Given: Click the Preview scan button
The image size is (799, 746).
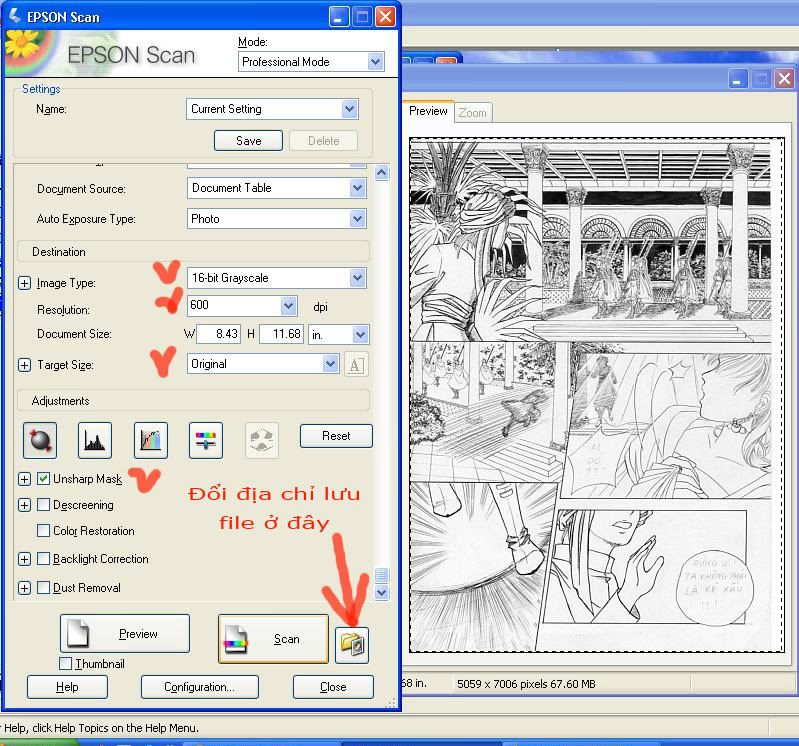Looking at the screenshot, I should tap(125, 633).
